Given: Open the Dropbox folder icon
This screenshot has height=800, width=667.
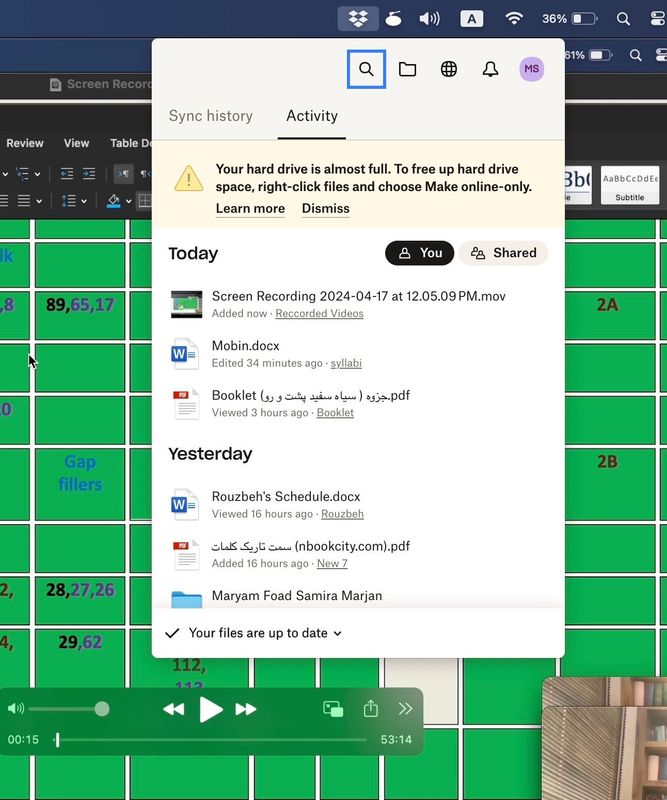Looking at the screenshot, I should pos(407,69).
